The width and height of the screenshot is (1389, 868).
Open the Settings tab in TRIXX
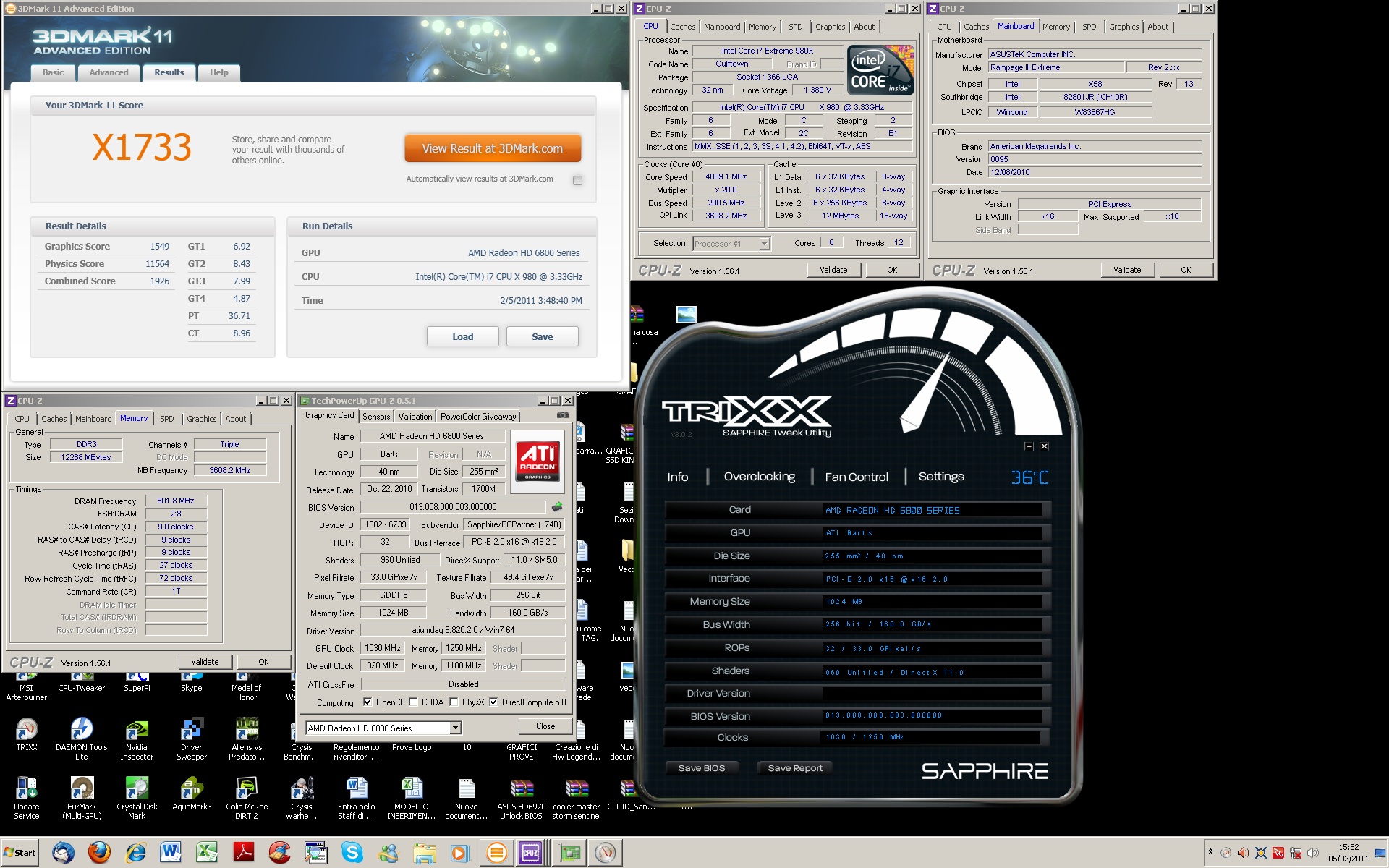[940, 476]
